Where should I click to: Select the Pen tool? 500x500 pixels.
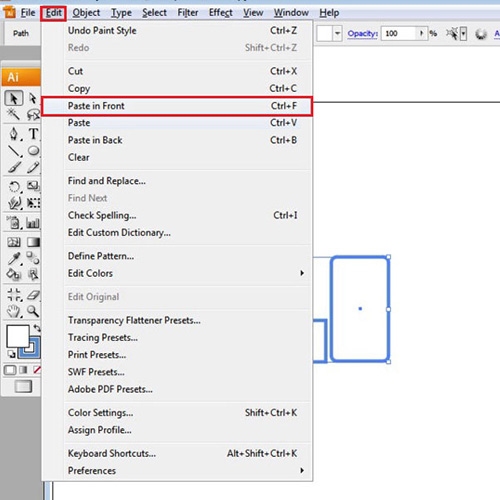coord(14,134)
